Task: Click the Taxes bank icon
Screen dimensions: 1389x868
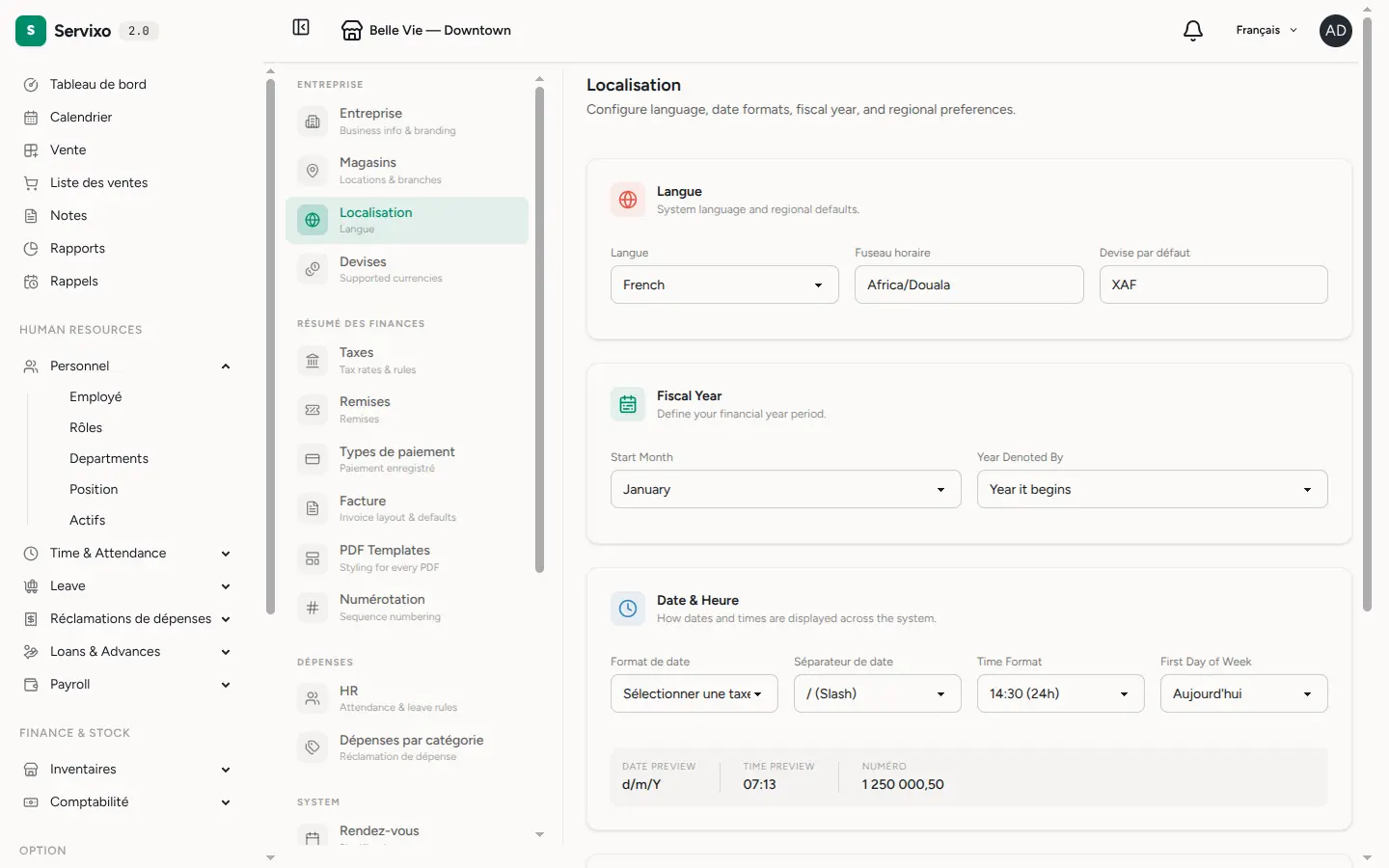Action: 313,361
